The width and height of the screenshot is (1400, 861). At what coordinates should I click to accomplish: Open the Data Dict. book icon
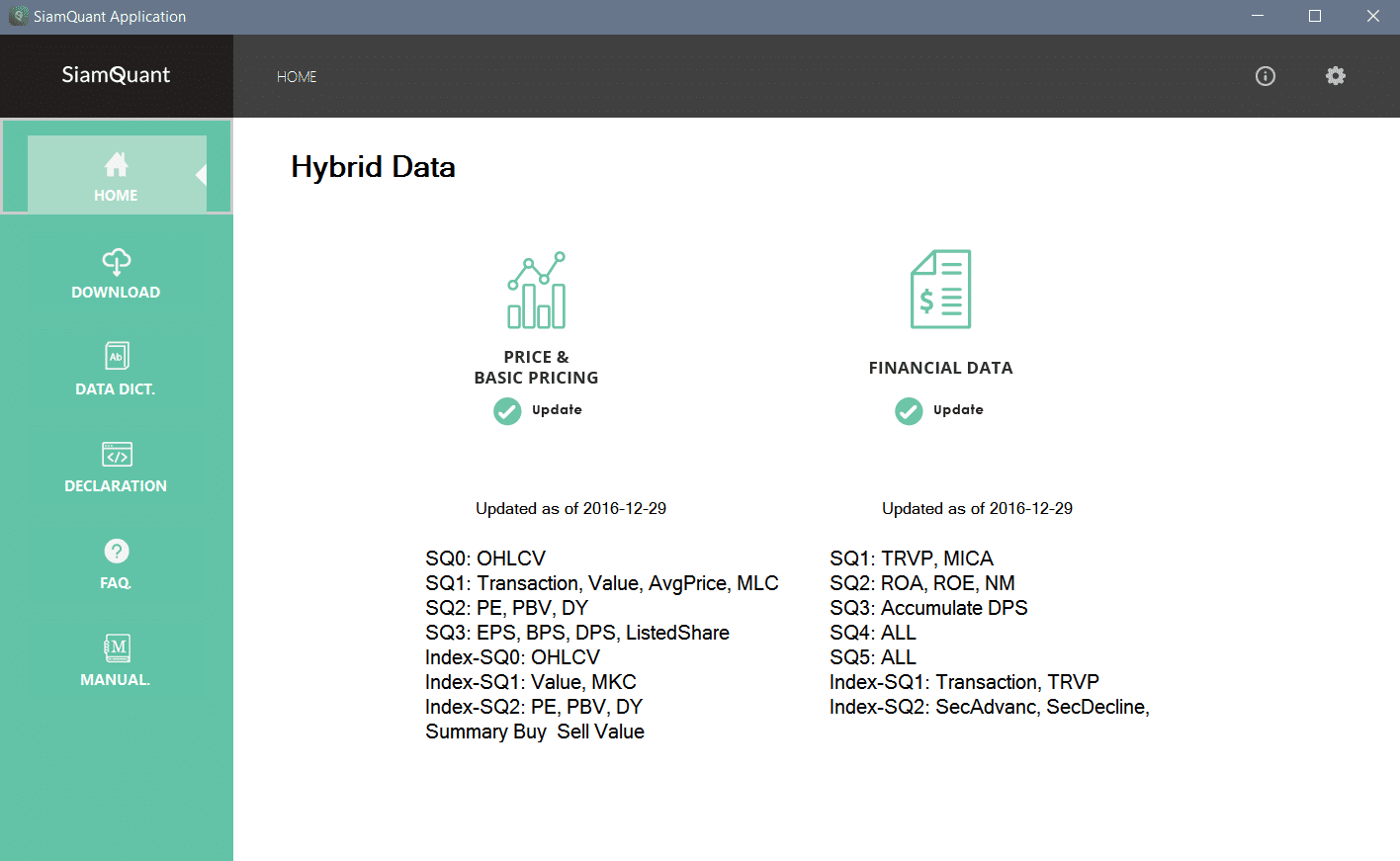(116, 356)
